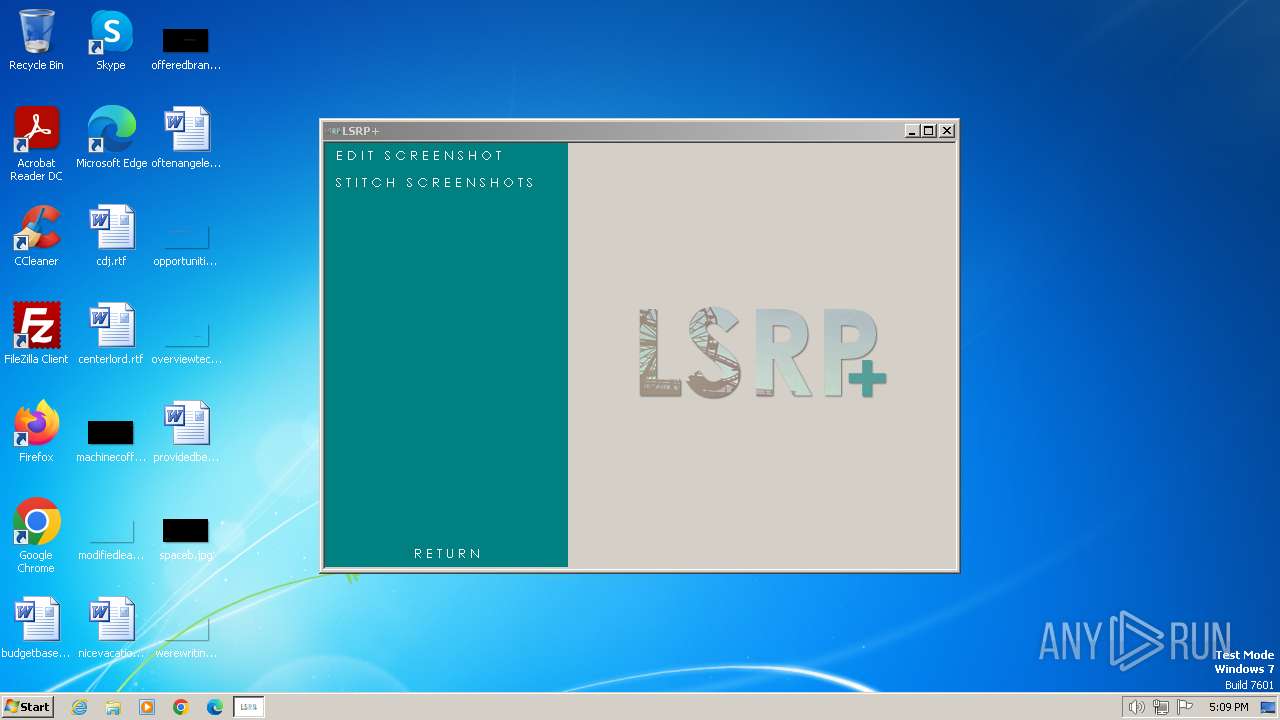Viewport: 1280px width, 720px height.
Task: Select the offeredbran... desktop file
Action: tap(186, 48)
